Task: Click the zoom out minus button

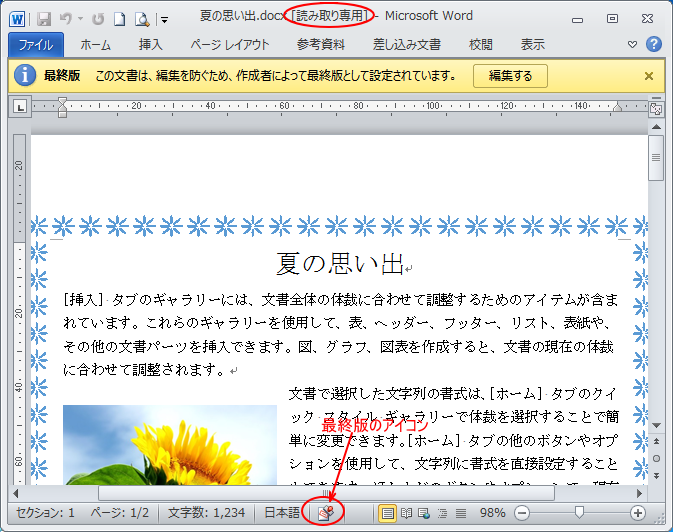Action: tap(521, 512)
